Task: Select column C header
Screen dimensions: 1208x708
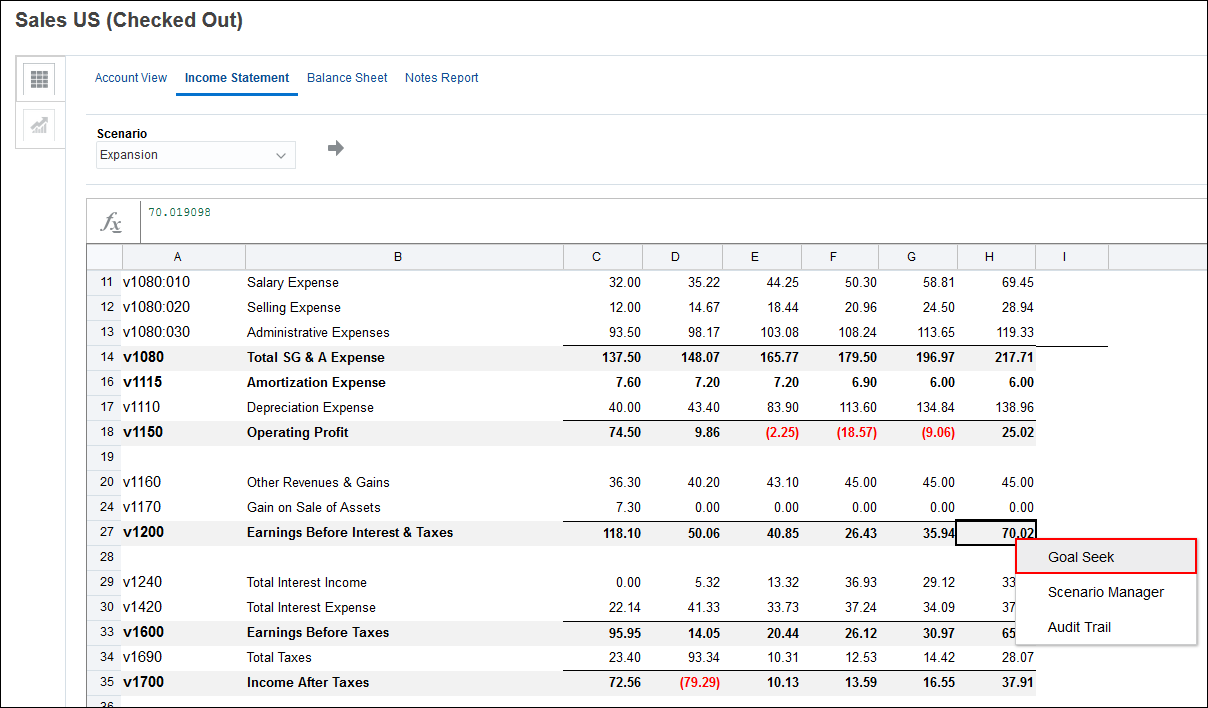Action: (597, 257)
